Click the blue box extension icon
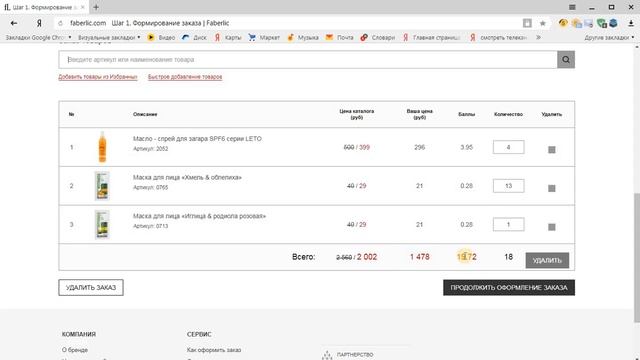The height and width of the screenshot is (360, 640). click(x=613, y=23)
